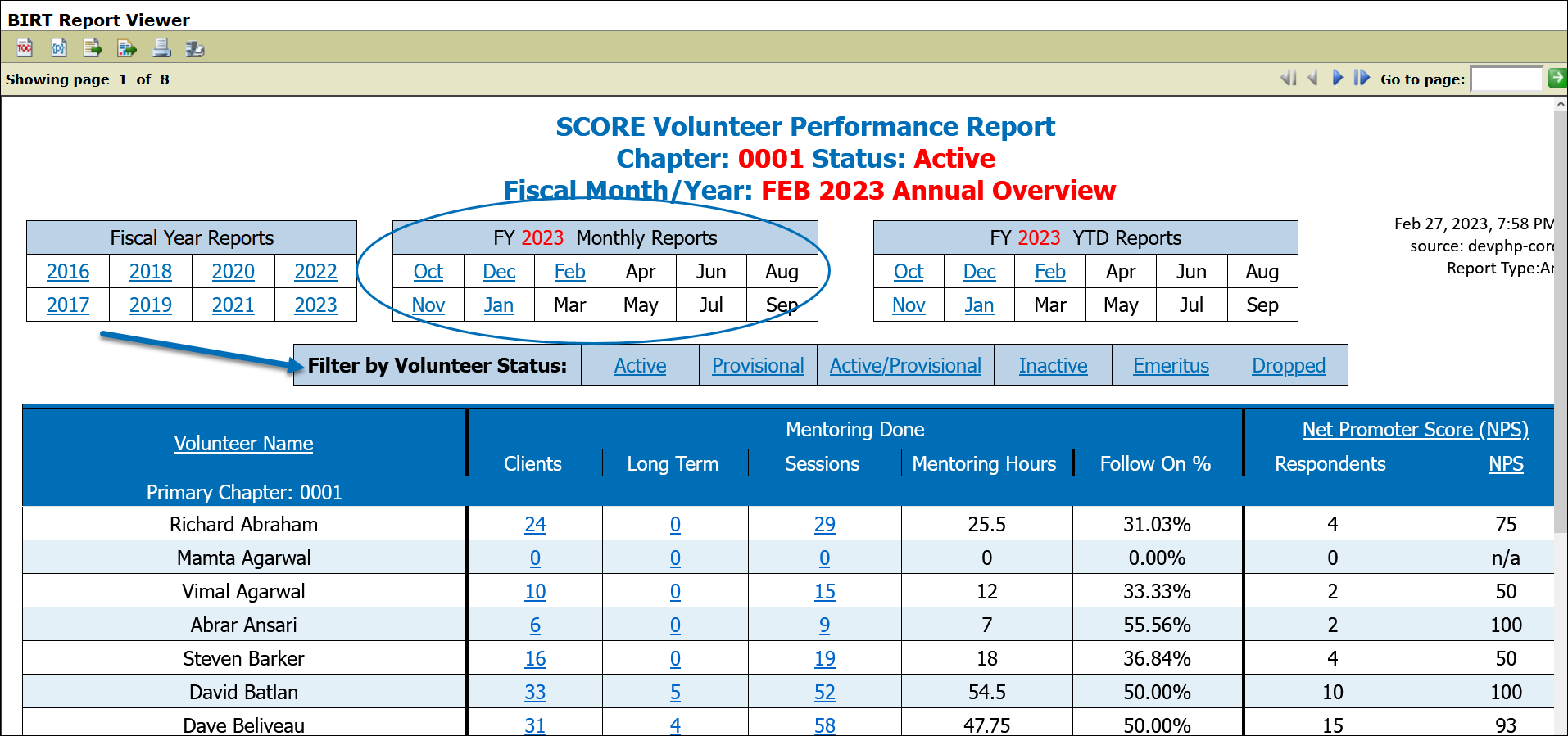Select the name Richard Abraham
1568x736 pixels.
coord(244,525)
